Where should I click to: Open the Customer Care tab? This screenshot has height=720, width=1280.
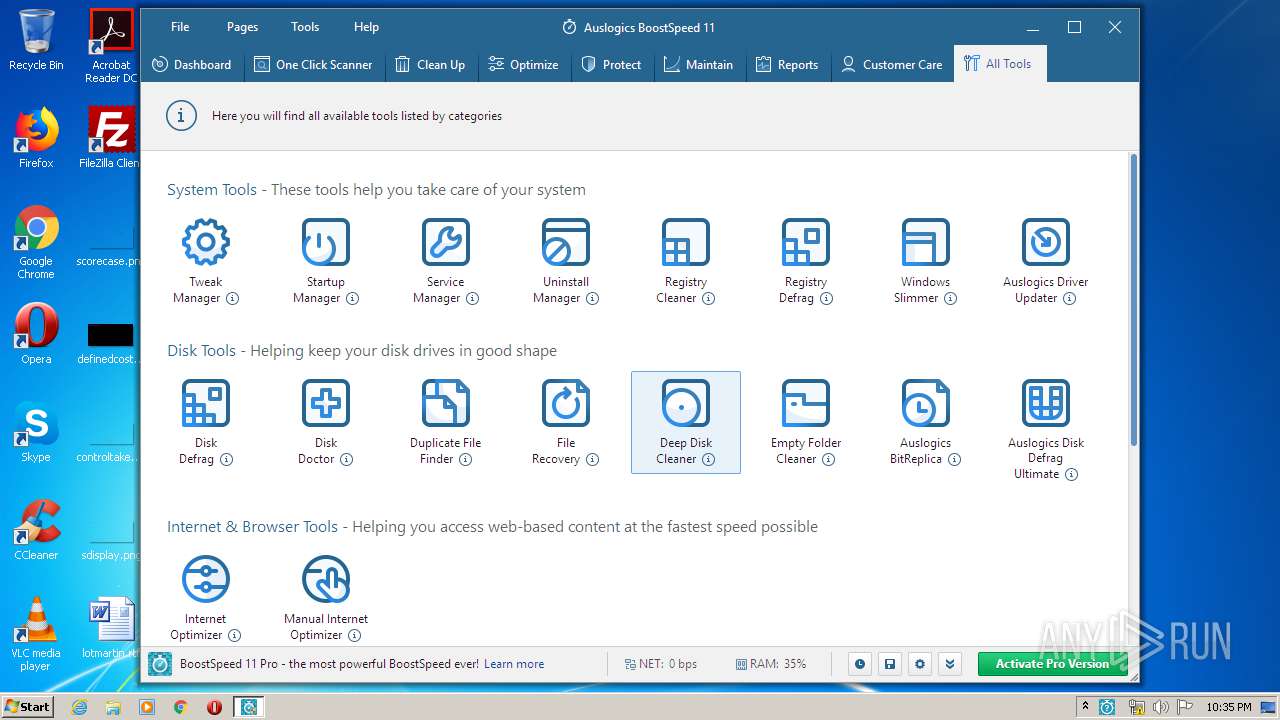[891, 64]
